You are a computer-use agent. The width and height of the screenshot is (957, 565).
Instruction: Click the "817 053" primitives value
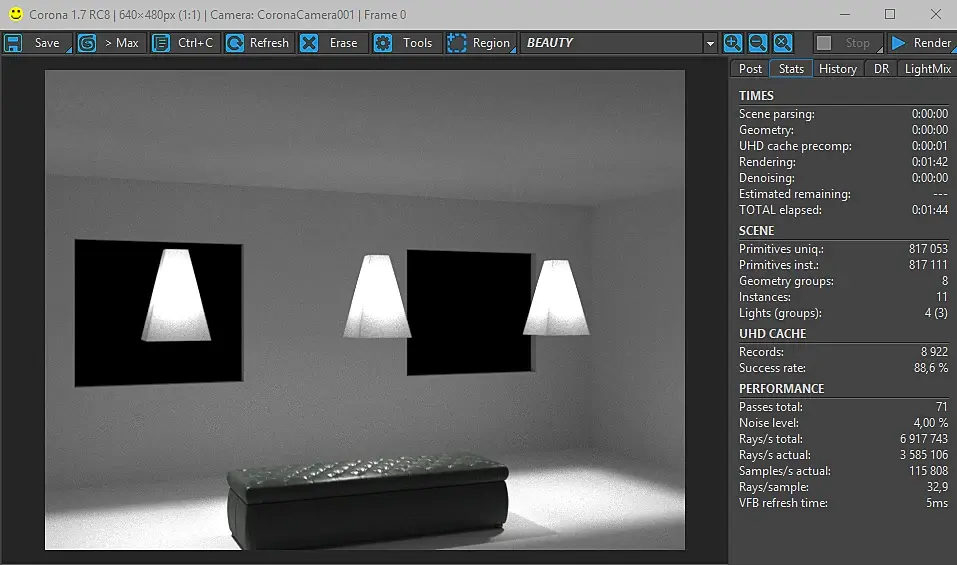tap(928, 249)
